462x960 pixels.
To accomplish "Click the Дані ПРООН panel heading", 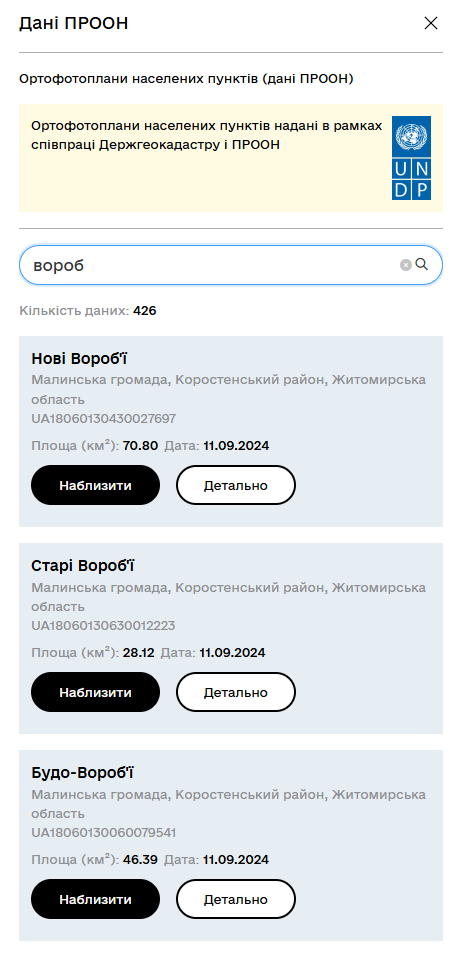I will (73, 23).
